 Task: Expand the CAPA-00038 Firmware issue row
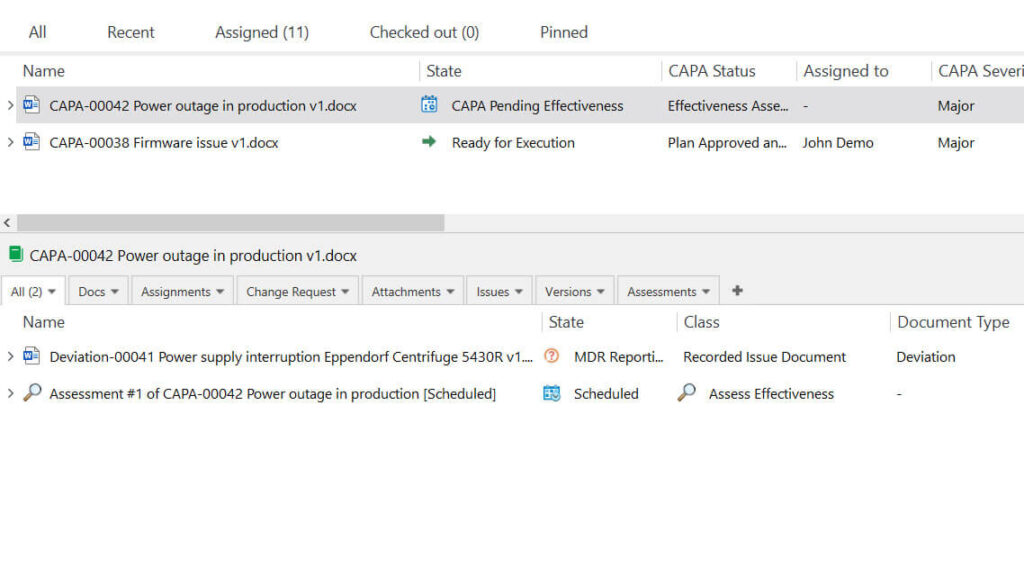click(10, 142)
